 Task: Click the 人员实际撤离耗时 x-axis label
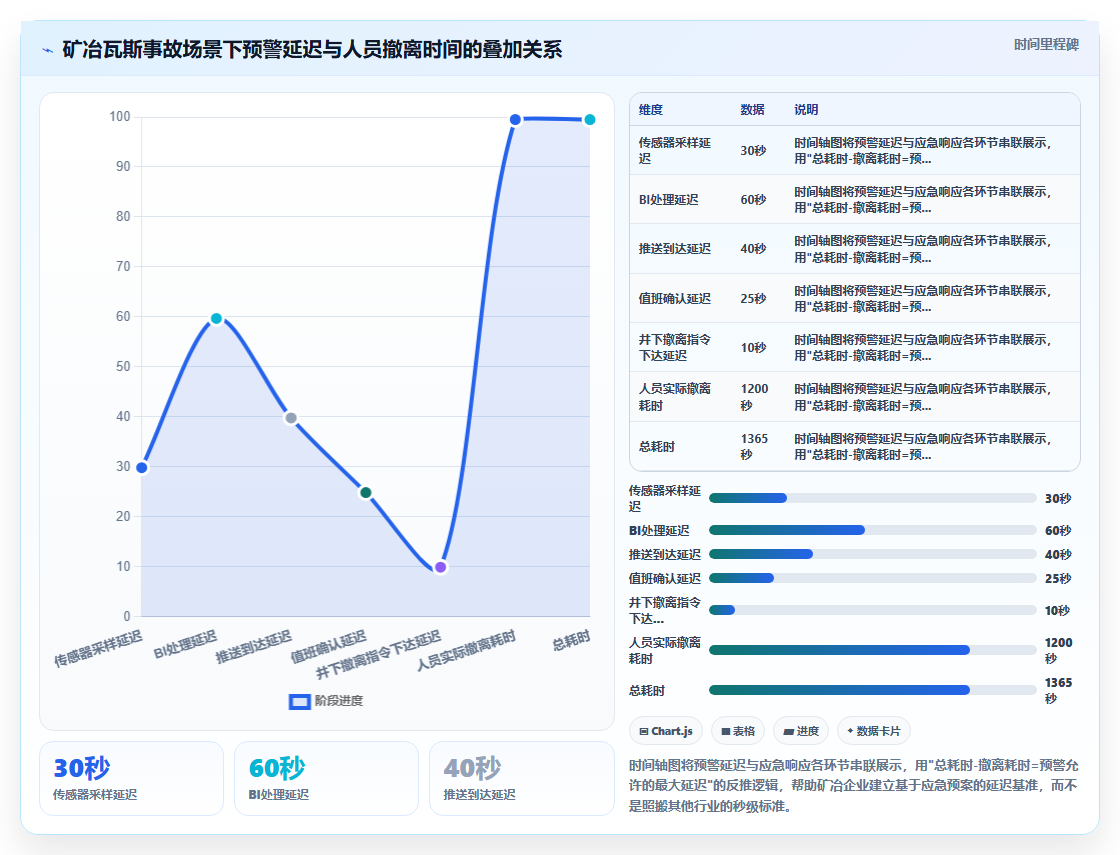point(466,651)
